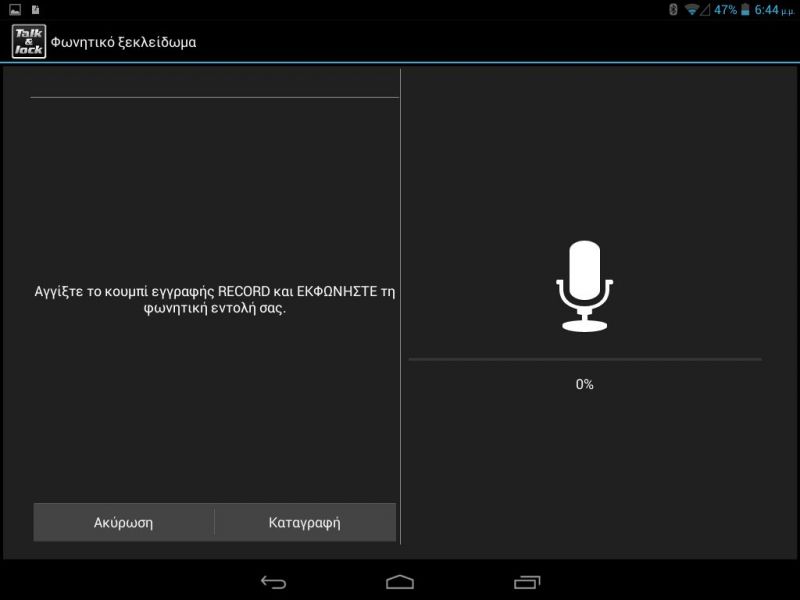
Task: Tap the battery status icon
Action: point(745,10)
